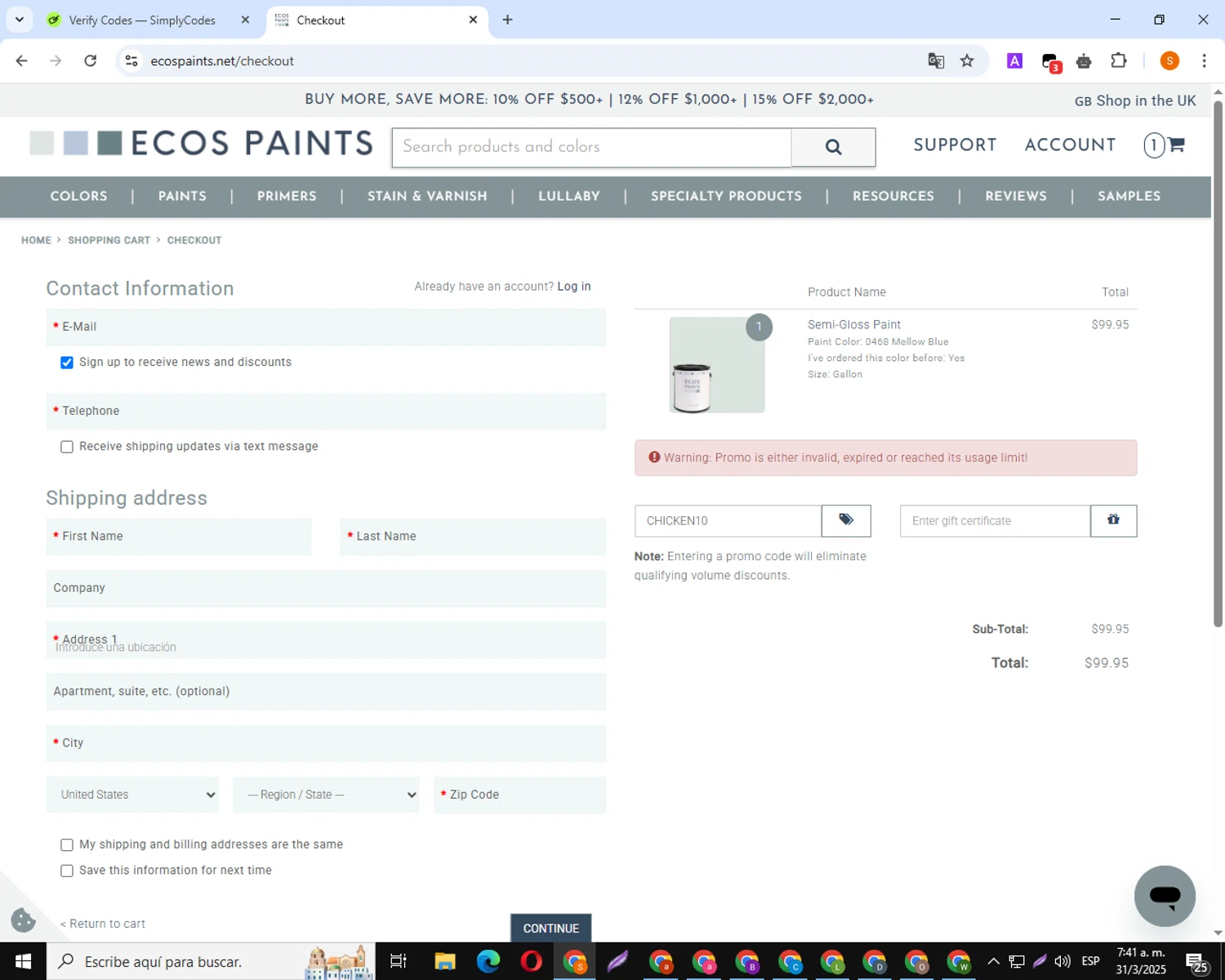This screenshot has width=1225, height=980.
Task: View site information icon in address bar
Action: (131, 61)
